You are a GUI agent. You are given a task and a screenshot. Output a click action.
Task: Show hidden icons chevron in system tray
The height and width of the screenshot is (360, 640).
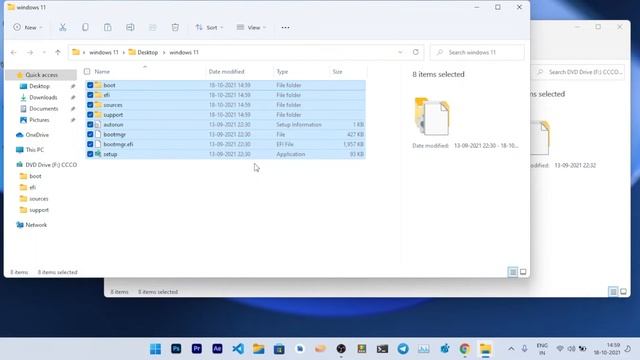[511, 349]
